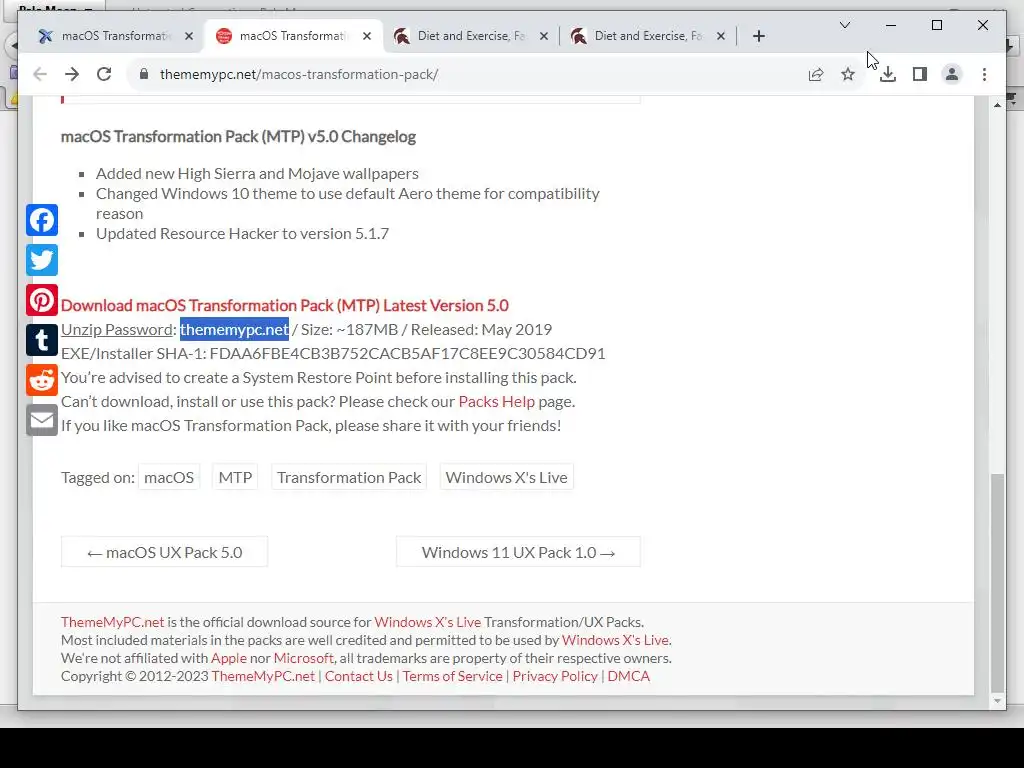Viewport: 1024px width, 768px height.
Task: Toggle the browser side panel
Action: point(920,74)
